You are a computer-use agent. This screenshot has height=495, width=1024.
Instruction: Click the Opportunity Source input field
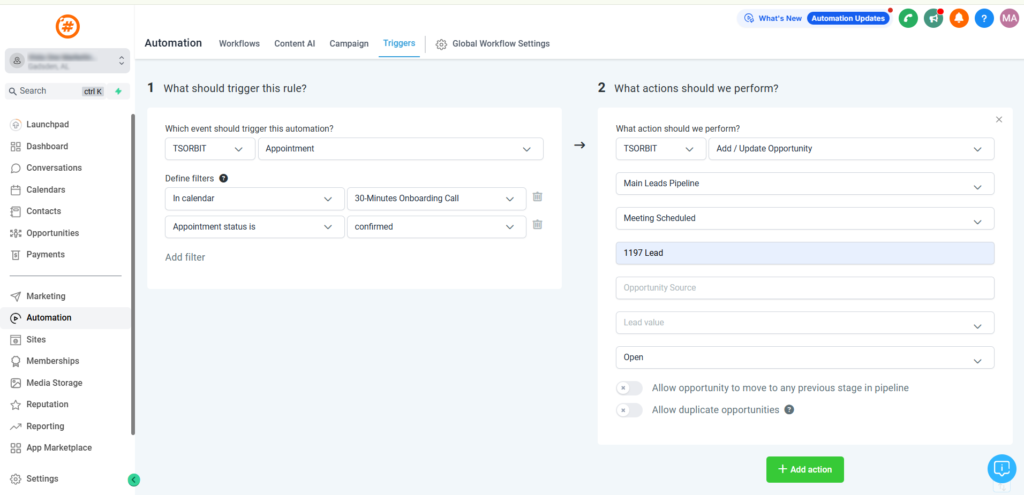805,288
